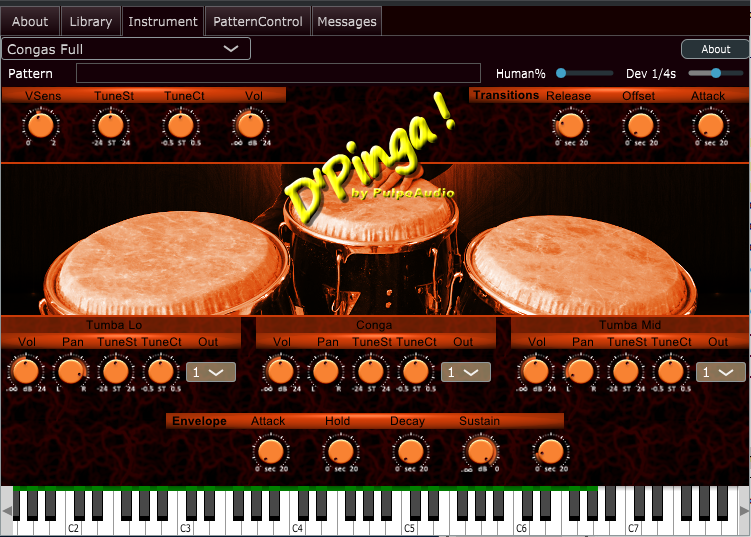Play the C3 key on the keyboard
Image resolution: width=751 pixels, height=537 pixels.
point(185,528)
